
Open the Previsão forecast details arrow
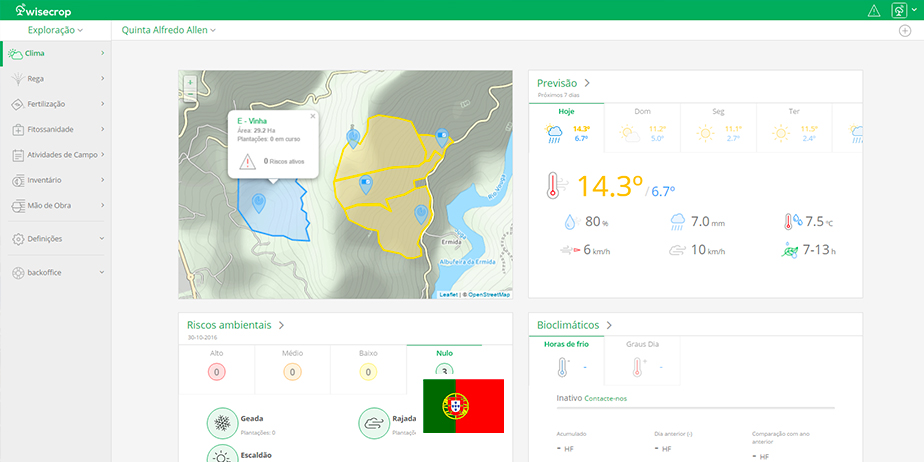[587, 83]
